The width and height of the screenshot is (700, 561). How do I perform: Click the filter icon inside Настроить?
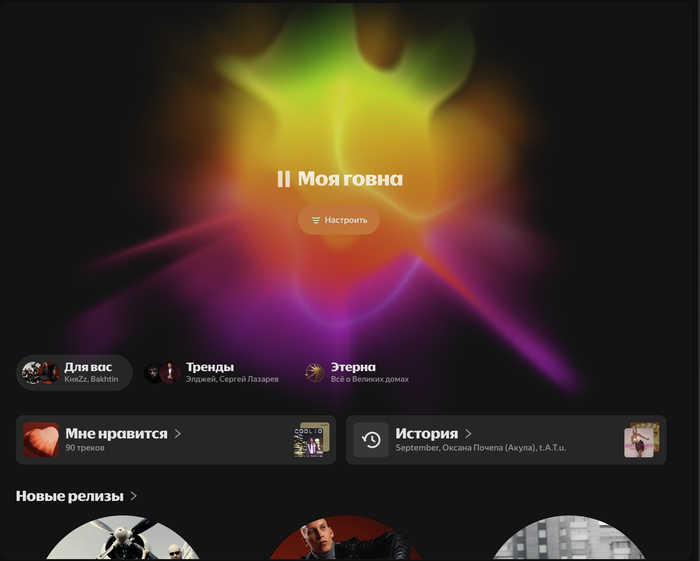(316, 220)
